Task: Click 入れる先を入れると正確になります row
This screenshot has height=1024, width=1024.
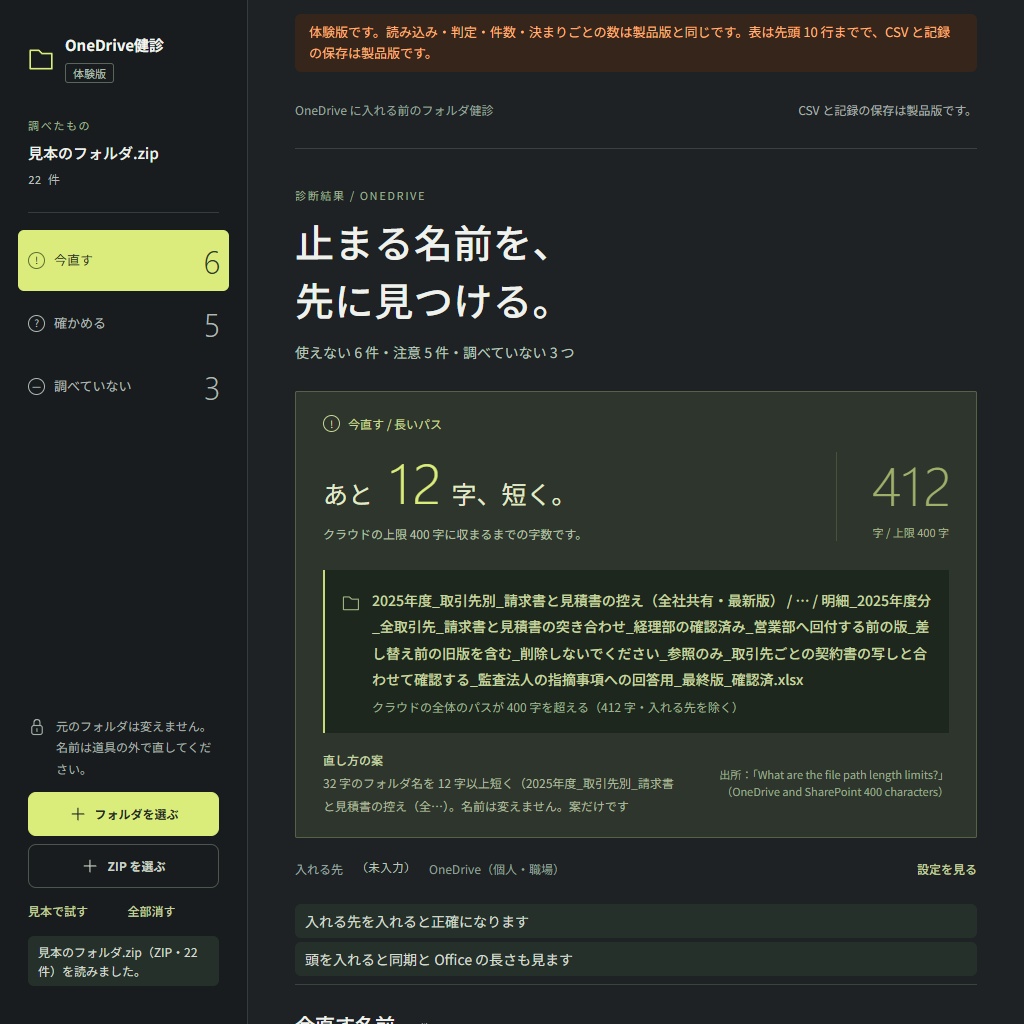Action: [635, 921]
